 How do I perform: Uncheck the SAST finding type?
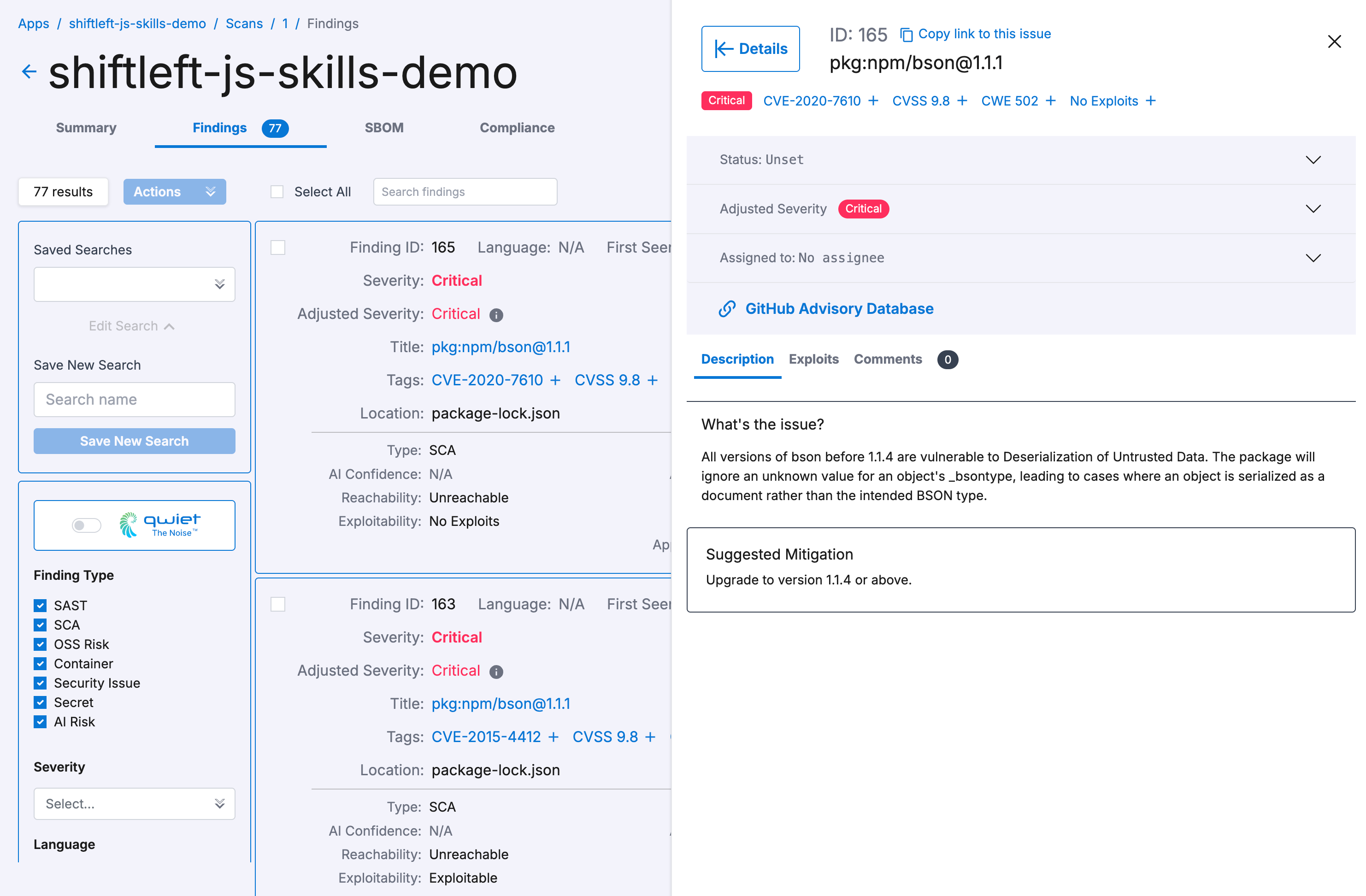coord(40,606)
